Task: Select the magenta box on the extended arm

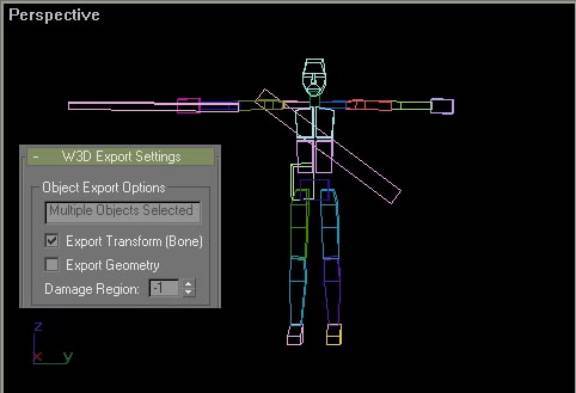Action: 189,106
